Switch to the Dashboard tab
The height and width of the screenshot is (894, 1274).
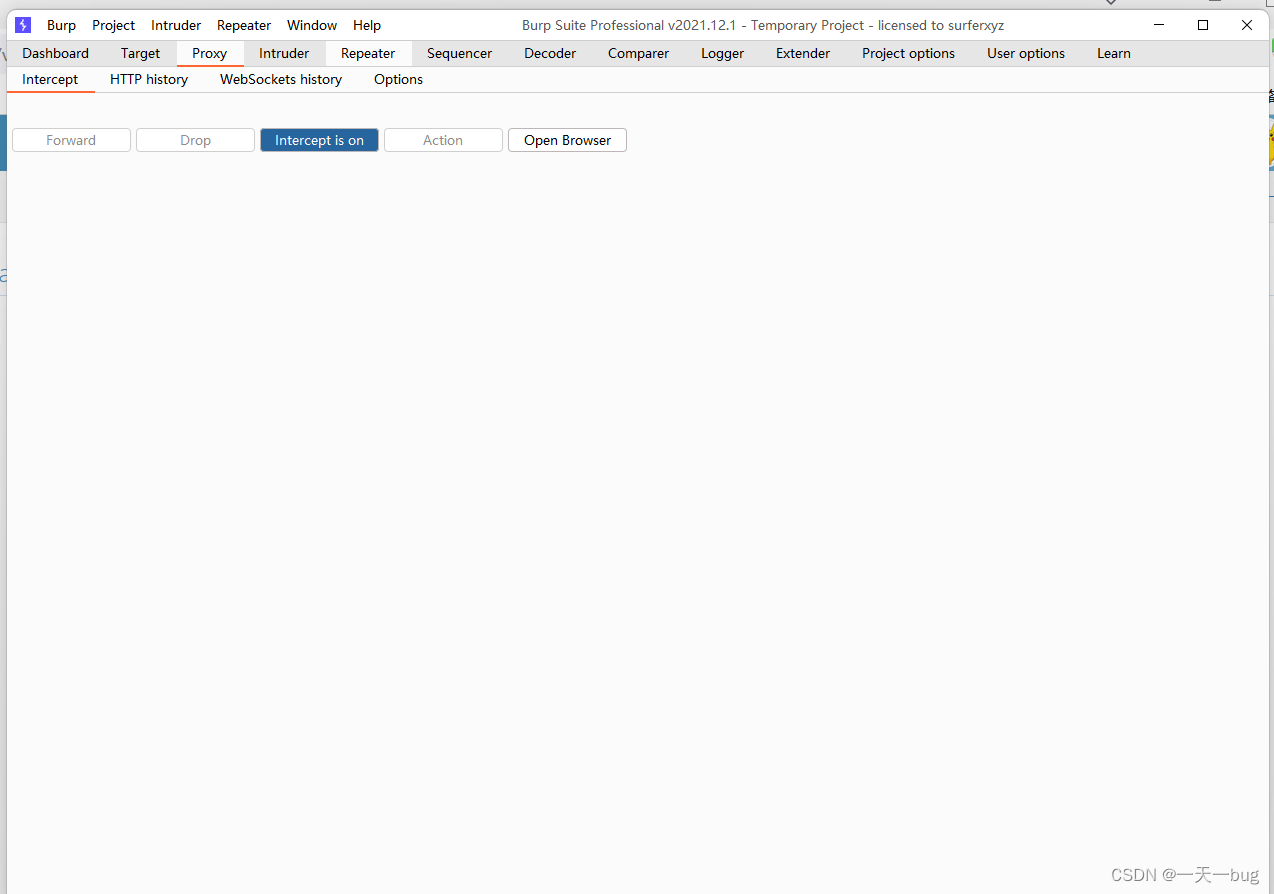56,53
